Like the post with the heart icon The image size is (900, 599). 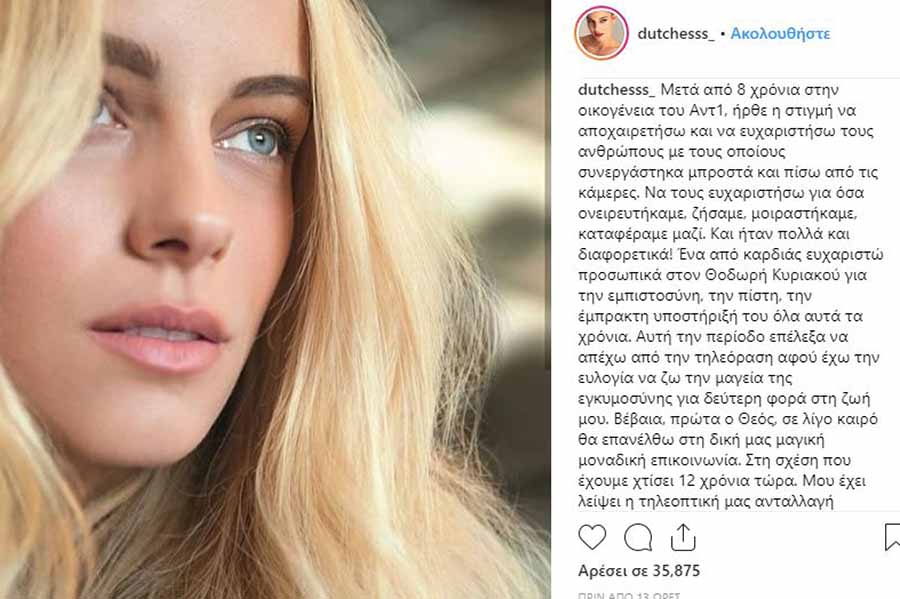[x=592, y=537]
